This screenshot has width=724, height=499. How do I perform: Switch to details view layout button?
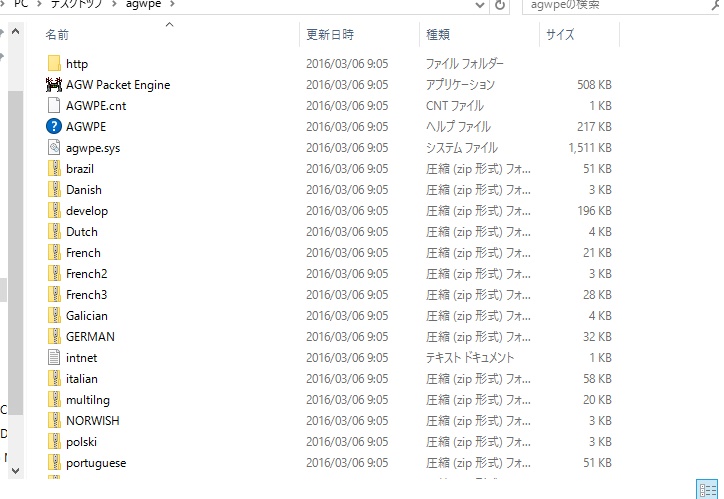(708, 489)
